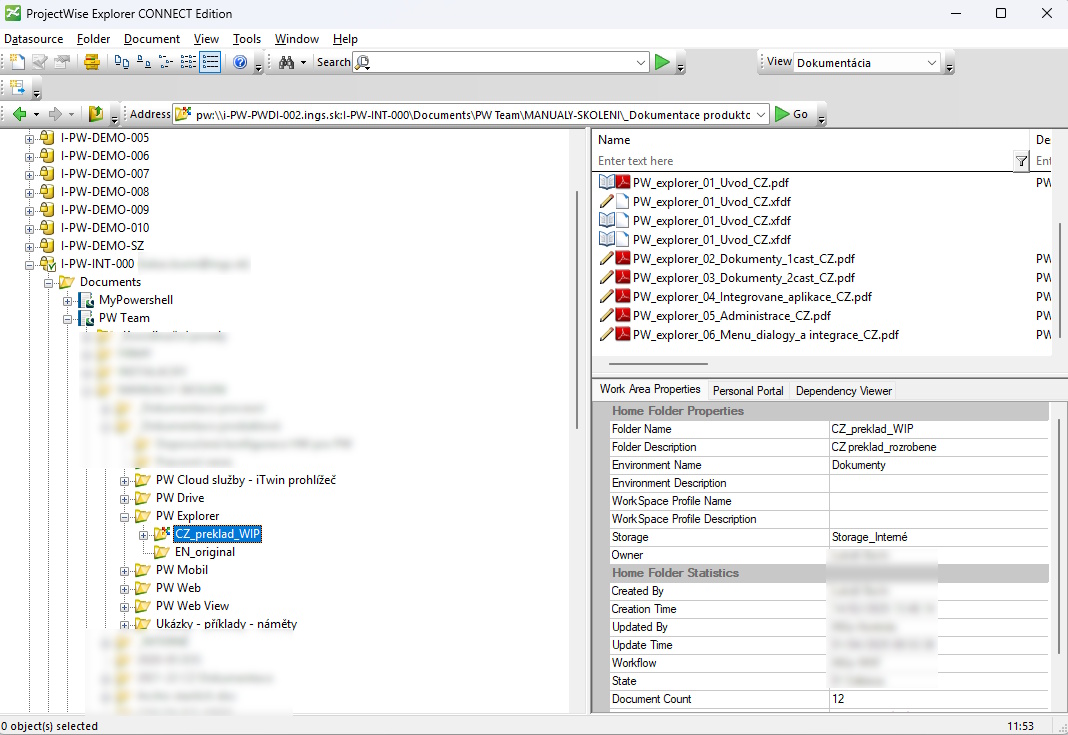Toggle the detail list view button in the toolbar
This screenshot has height=735, width=1068.
click(210, 61)
